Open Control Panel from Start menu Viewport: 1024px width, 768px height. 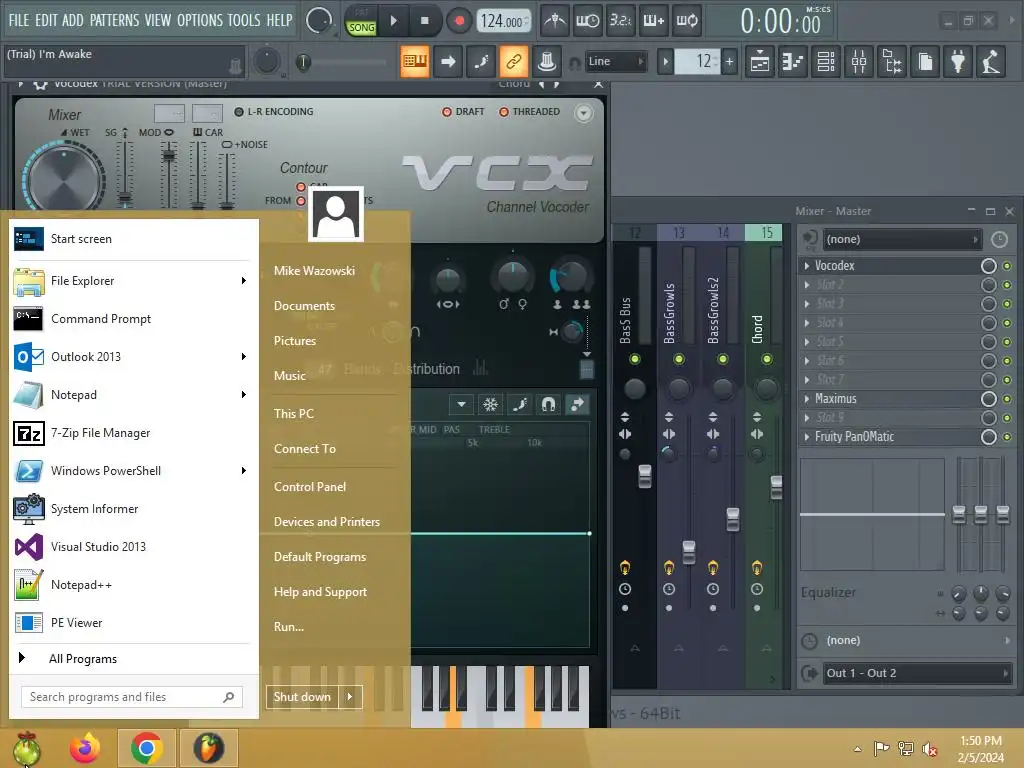[x=310, y=487]
